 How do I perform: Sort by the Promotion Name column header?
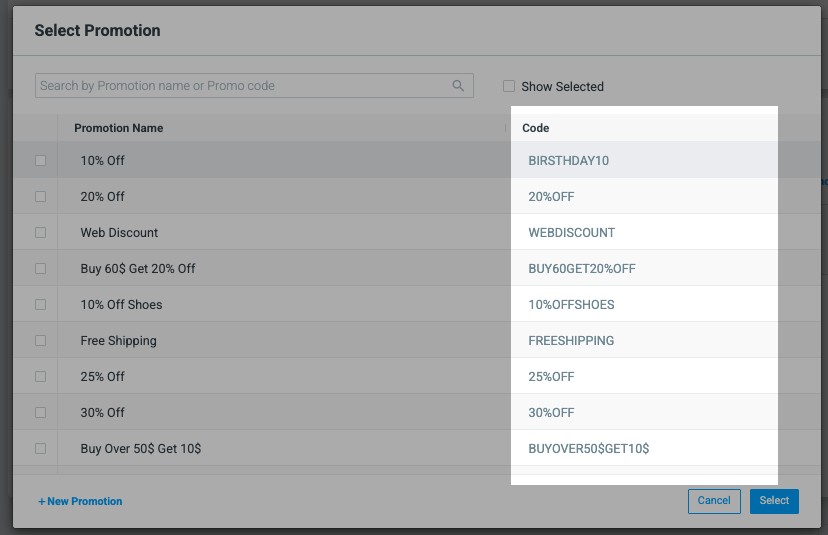(118, 128)
